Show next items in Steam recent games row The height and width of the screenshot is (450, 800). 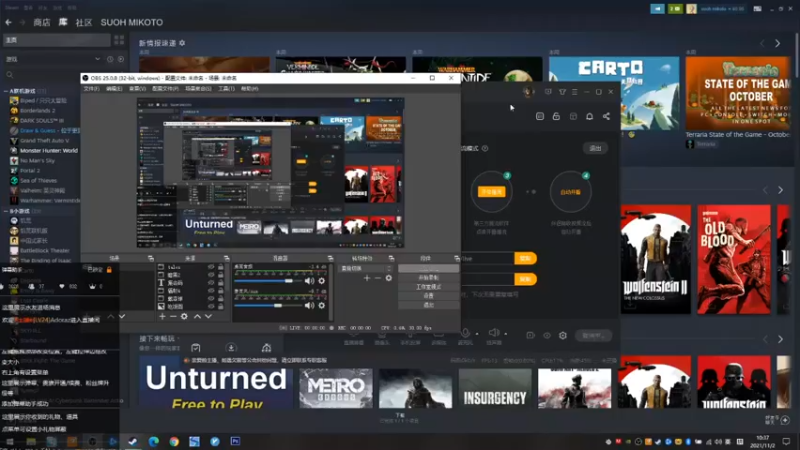[781, 190]
